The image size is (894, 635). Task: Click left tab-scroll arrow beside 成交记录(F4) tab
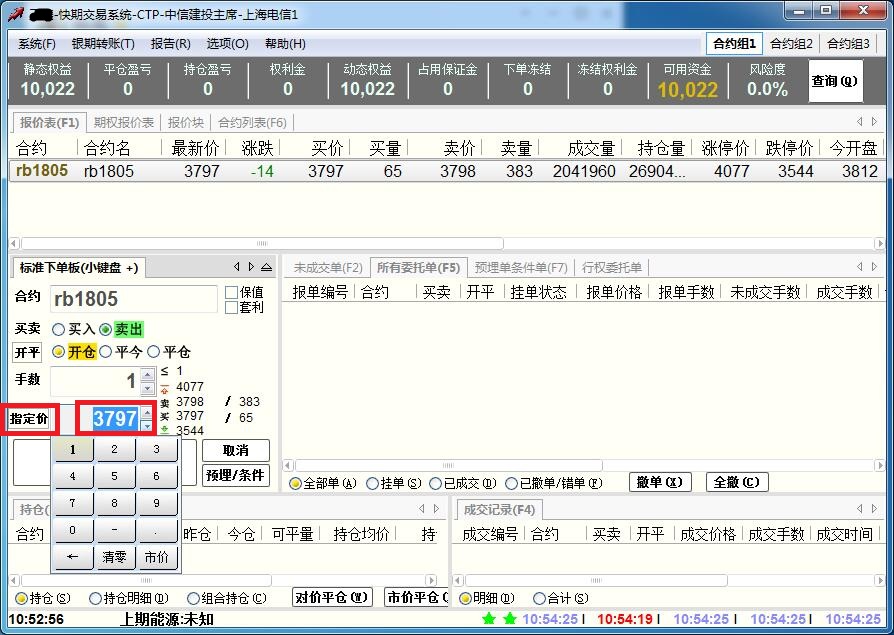pos(860,508)
